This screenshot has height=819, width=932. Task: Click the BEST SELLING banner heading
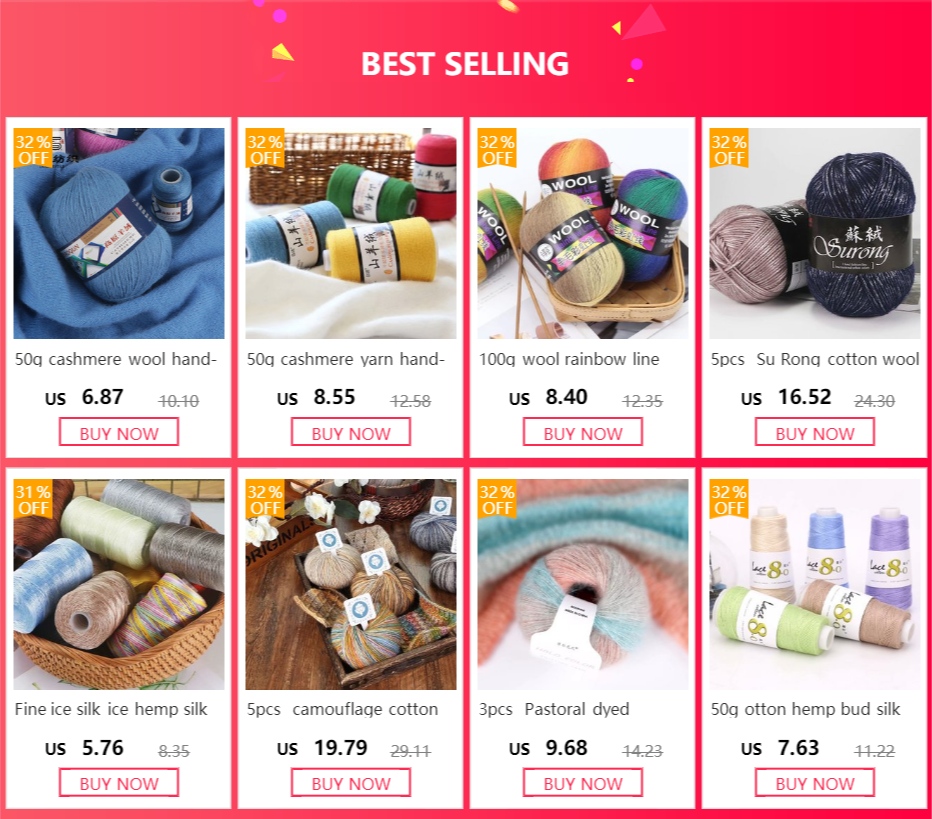click(x=465, y=64)
